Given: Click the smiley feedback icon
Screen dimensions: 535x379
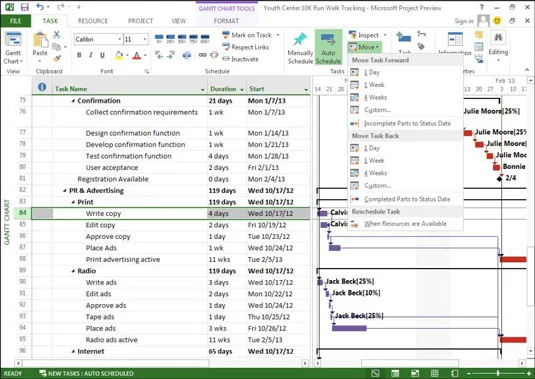Looking at the screenshot, I should (x=497, y=21).
